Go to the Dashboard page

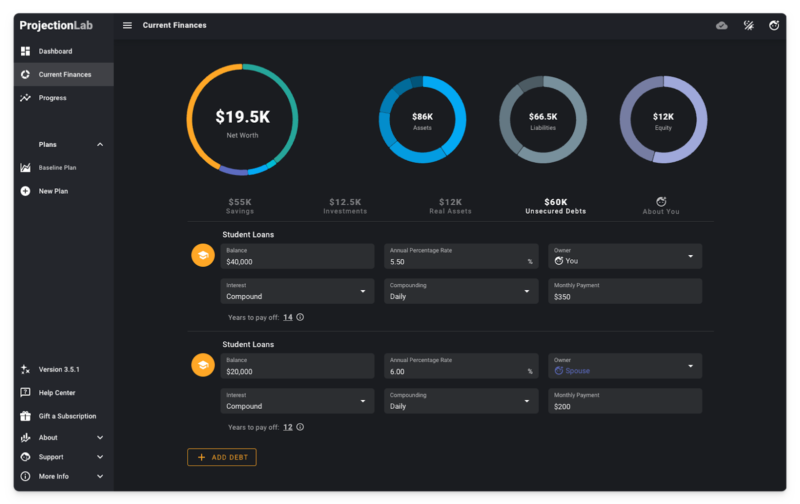point(55,51)
